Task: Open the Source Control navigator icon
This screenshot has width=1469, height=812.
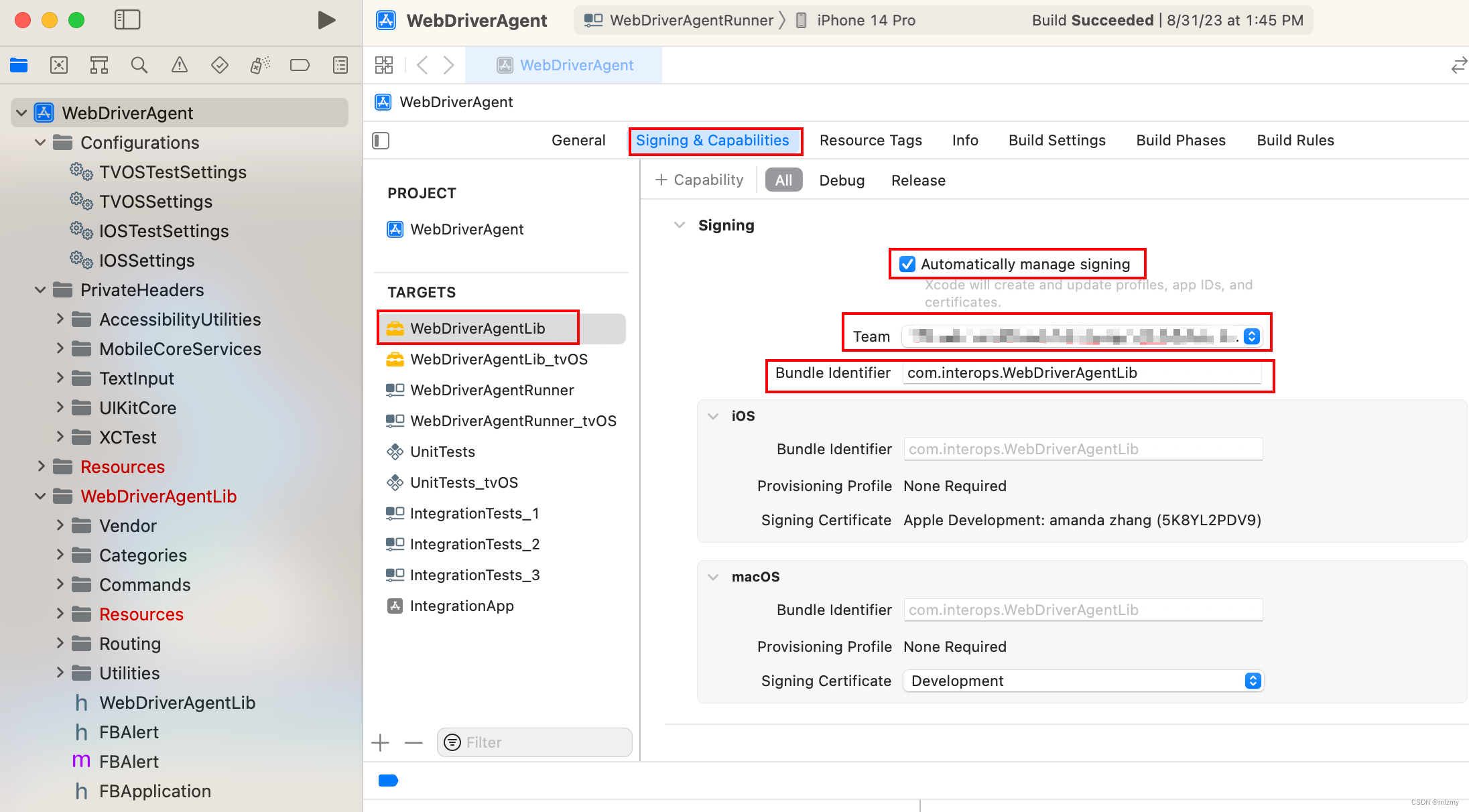Action: [59, 65]
